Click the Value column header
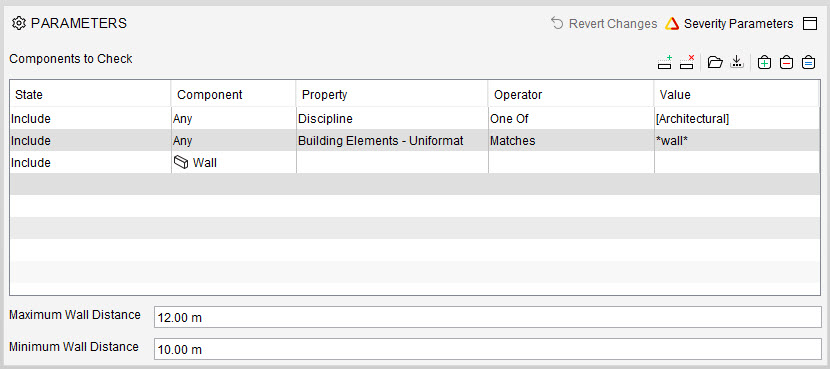Image resolution: width=830 pixels, height=369 pixels. click(x=736, y=95)
